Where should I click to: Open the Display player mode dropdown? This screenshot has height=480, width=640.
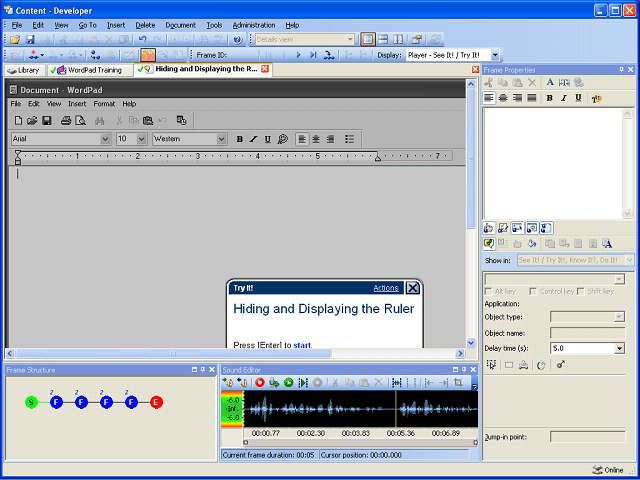coord(495,55)
